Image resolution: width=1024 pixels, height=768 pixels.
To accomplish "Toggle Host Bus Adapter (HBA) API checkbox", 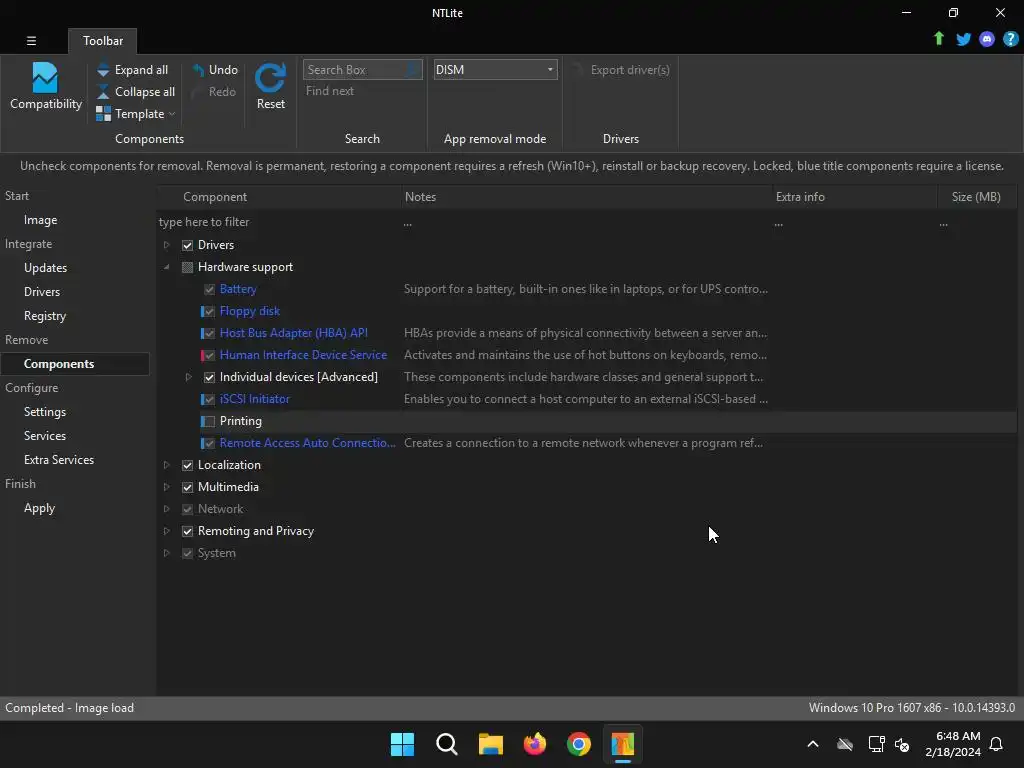I will (x=209, y=334).
